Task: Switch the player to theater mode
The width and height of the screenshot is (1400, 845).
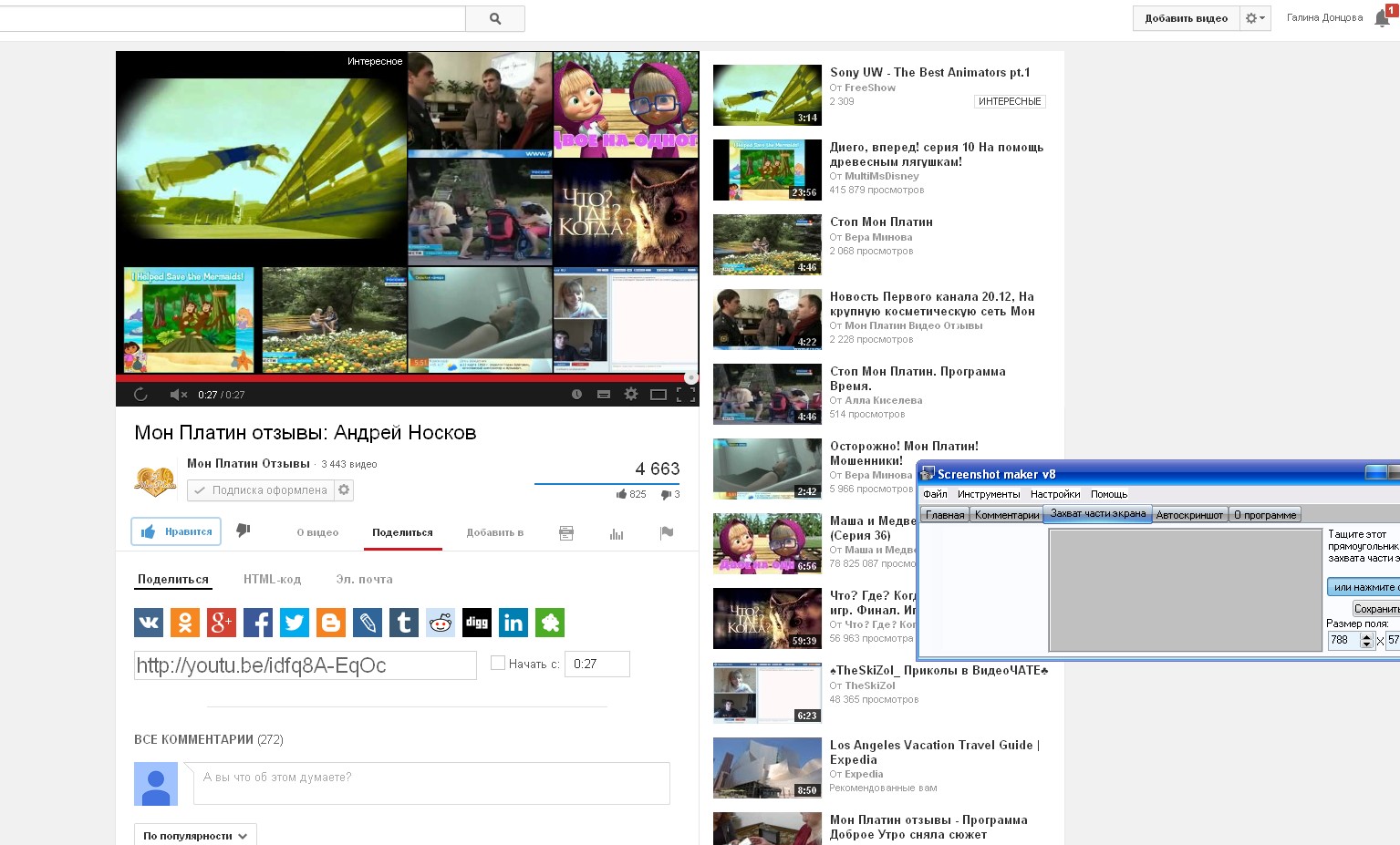Action: (659, 395)
